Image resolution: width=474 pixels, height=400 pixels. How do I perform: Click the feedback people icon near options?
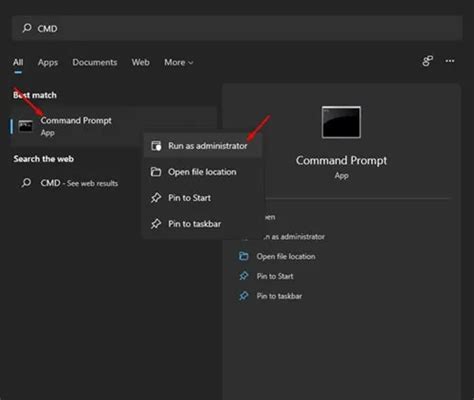coord(427,61)
